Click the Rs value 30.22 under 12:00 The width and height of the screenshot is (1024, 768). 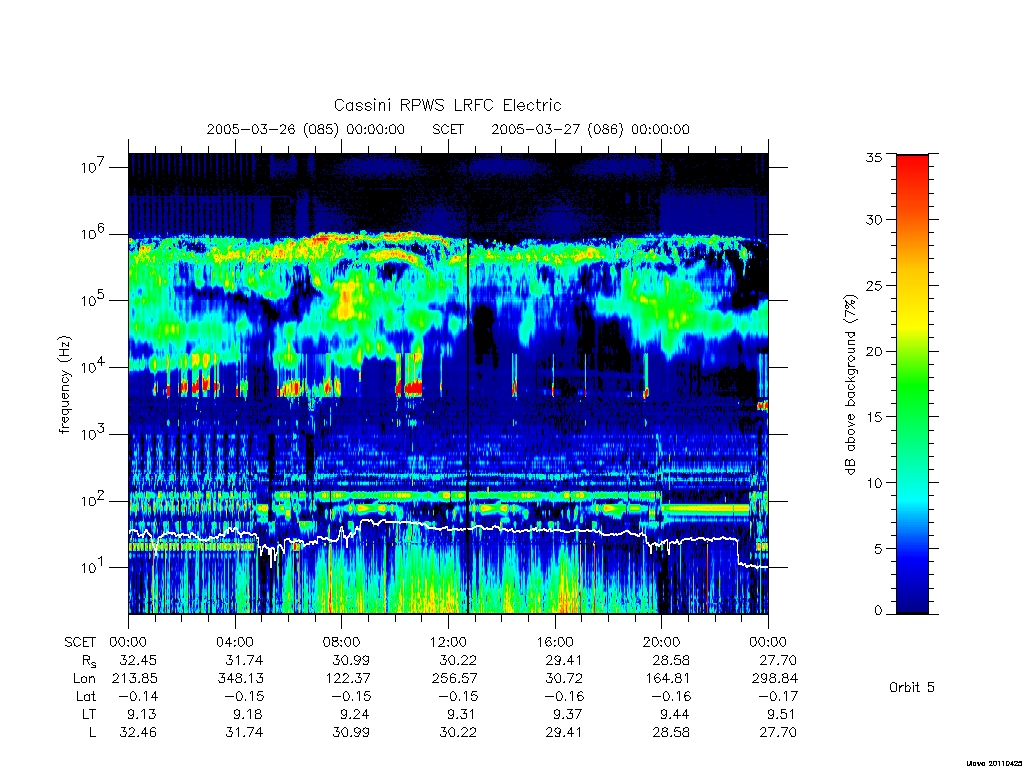(457, 660)
